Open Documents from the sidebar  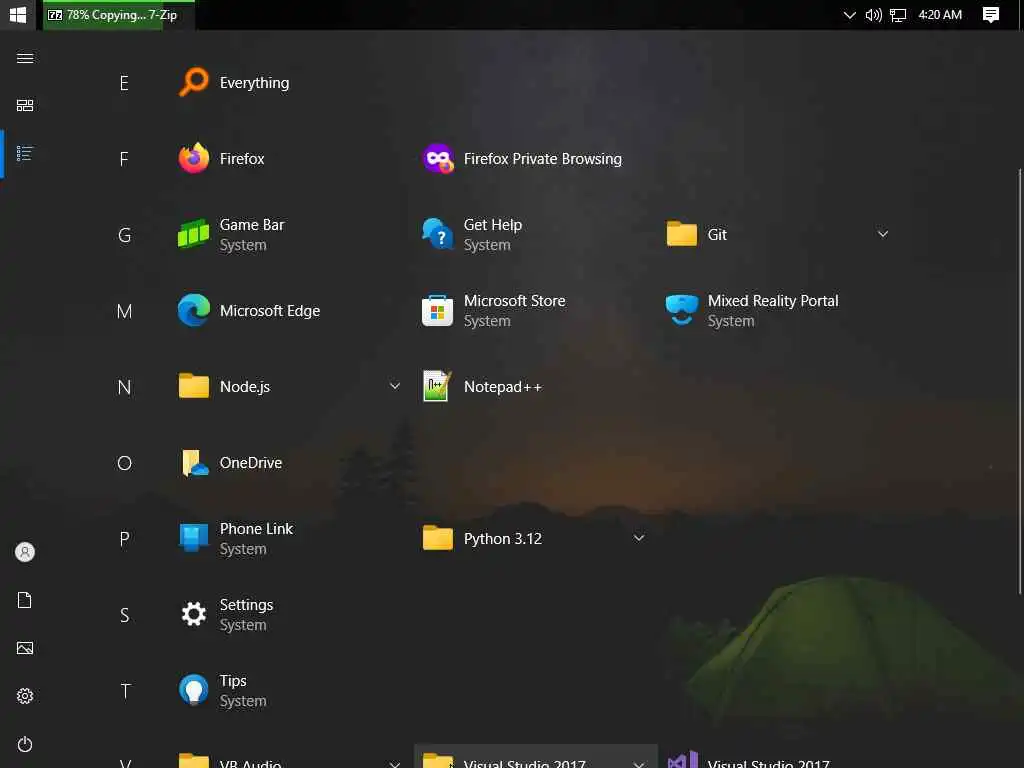pyautogui.click(x=25, y=600)
